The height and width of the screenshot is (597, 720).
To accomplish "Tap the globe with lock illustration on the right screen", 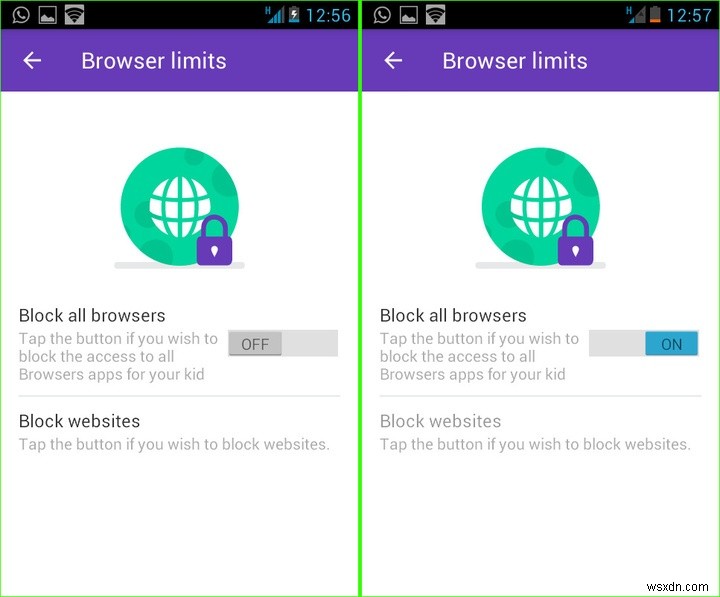I will (x=540, y=208).
